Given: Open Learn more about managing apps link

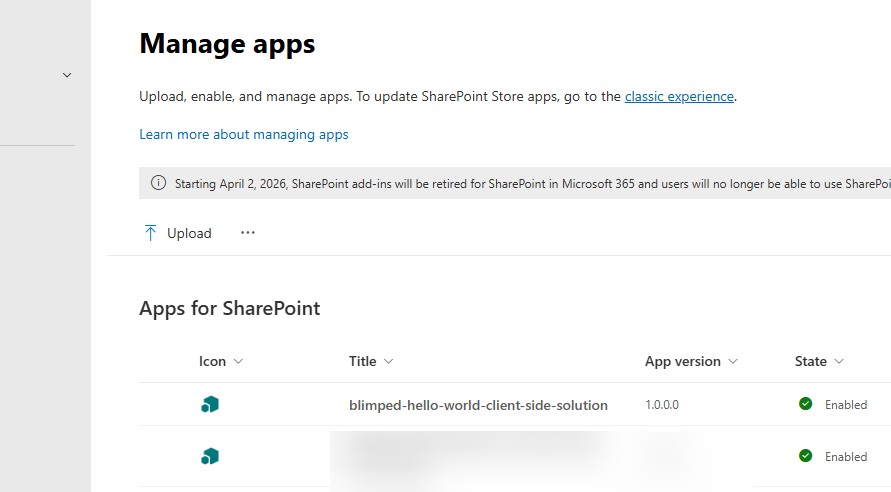Looking at the screenshot, I should pos(244,135).
